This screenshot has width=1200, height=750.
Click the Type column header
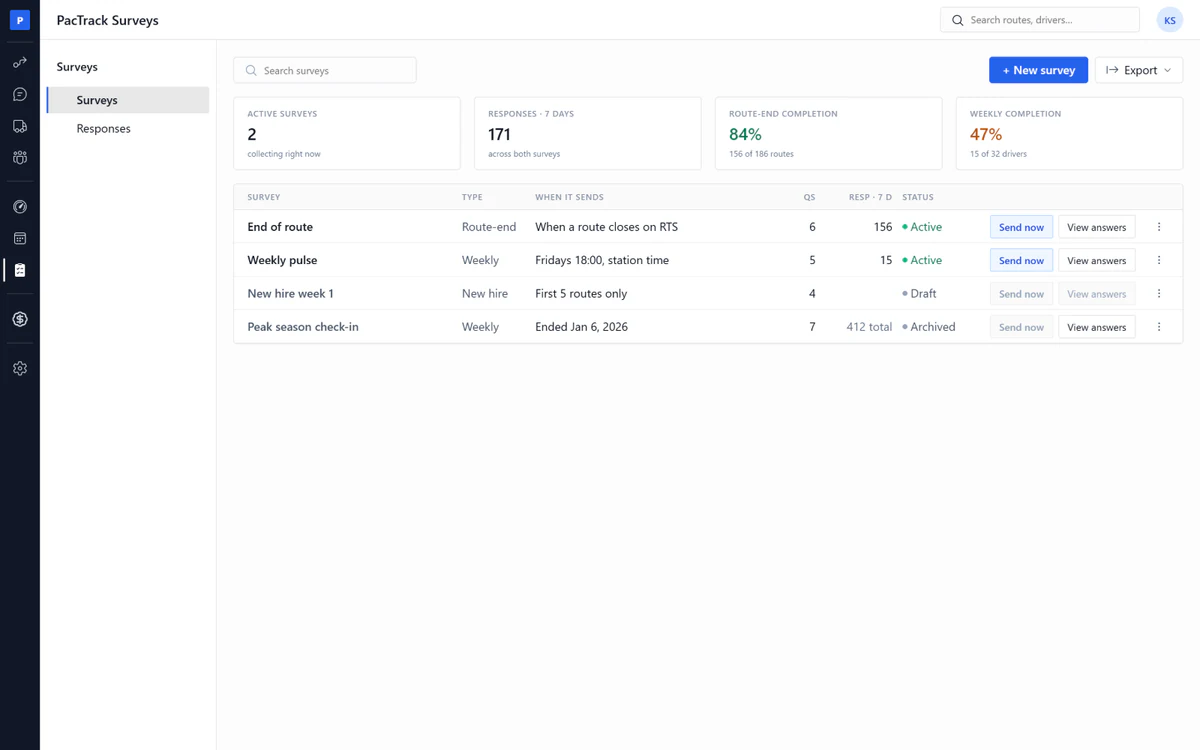[472, 197]
